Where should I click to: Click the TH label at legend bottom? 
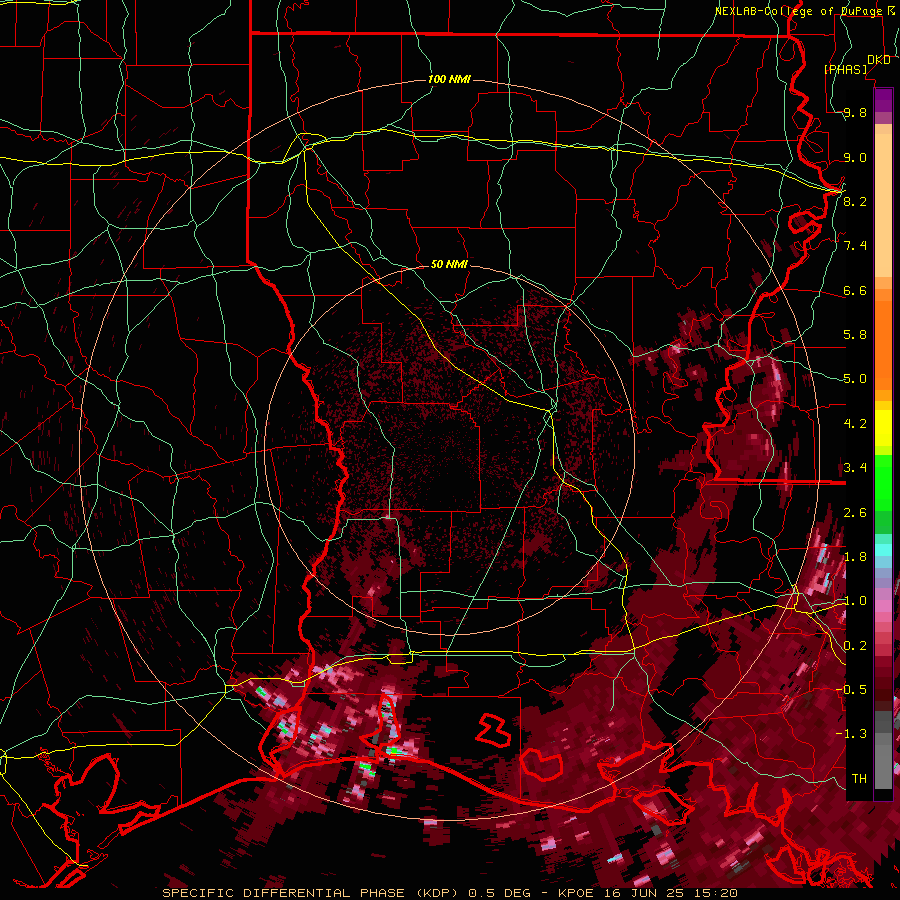click(x=859, y=778)
